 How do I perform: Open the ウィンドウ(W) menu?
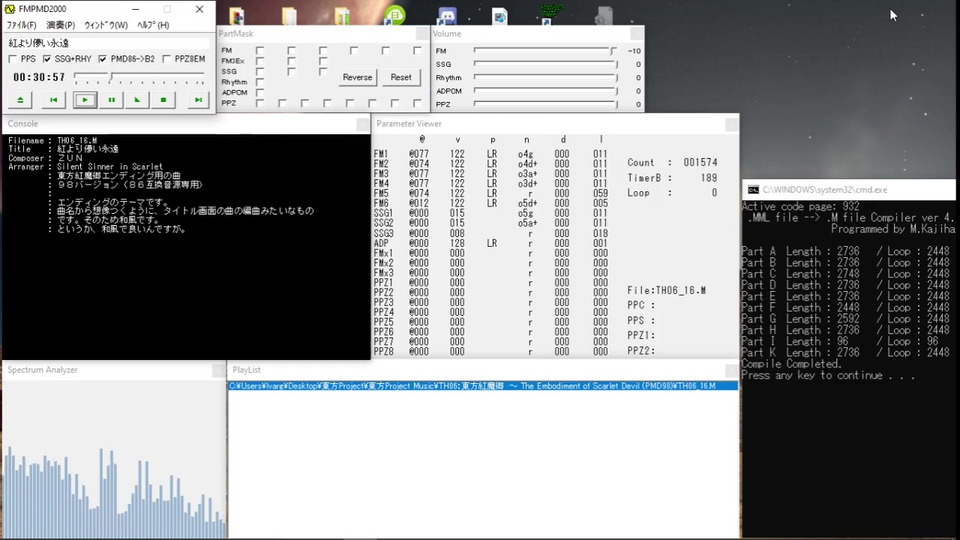(106, 25)
